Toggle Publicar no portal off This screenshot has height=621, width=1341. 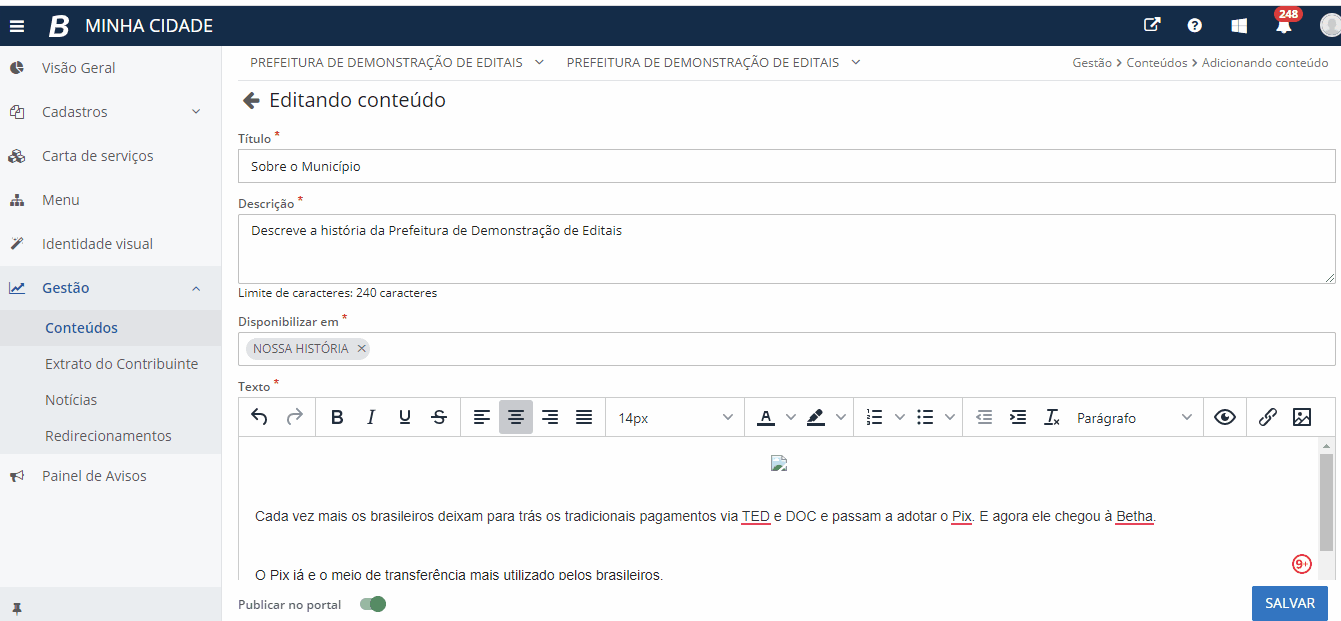(x=372, y=604)
